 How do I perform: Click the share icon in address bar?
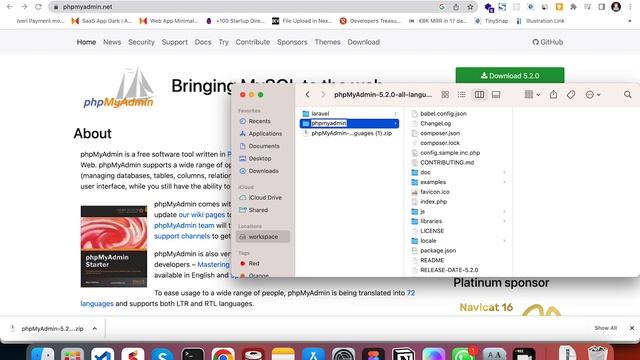456,7
